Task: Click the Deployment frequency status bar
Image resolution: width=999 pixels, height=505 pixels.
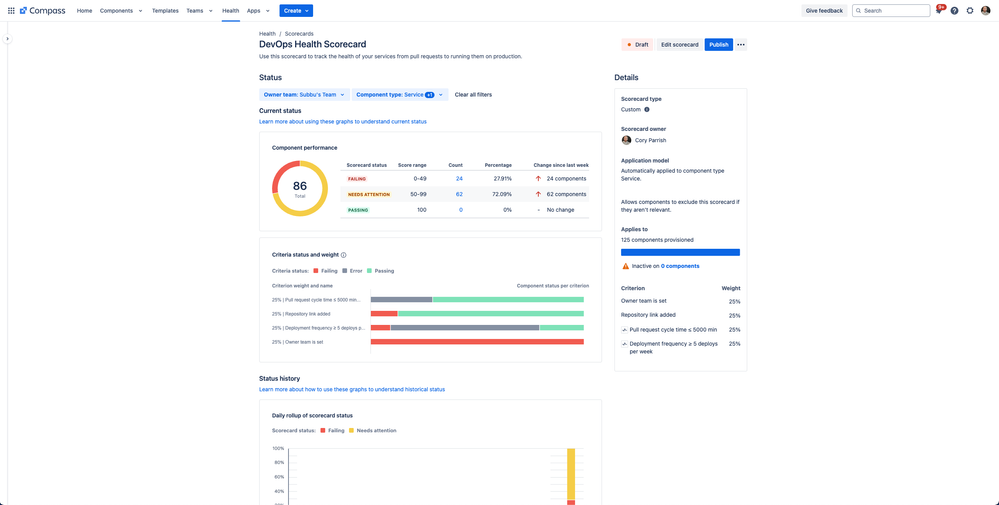Action: tap(477, 328)
